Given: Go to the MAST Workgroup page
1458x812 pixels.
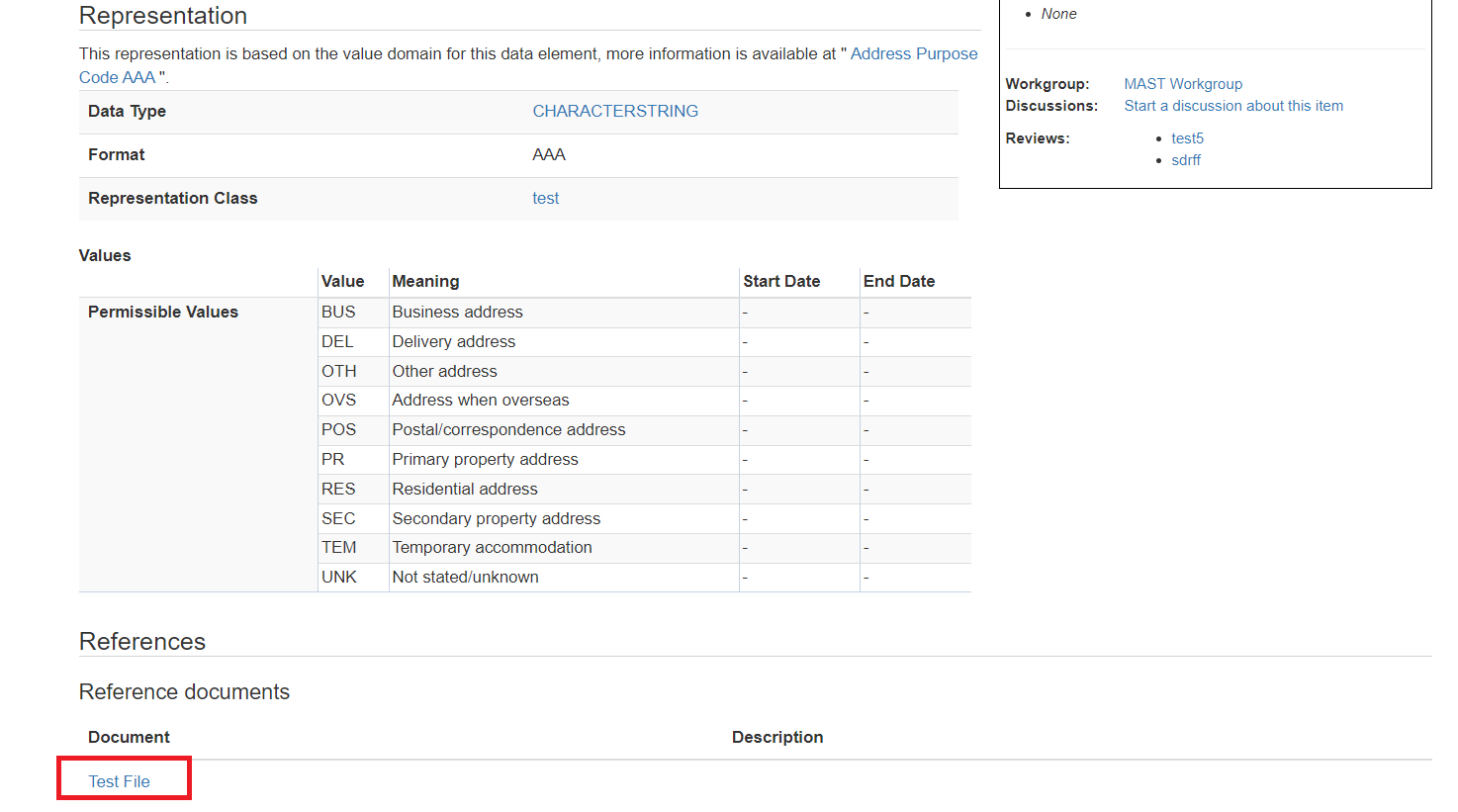Looking at the screenshot, I should (1182, 84).
